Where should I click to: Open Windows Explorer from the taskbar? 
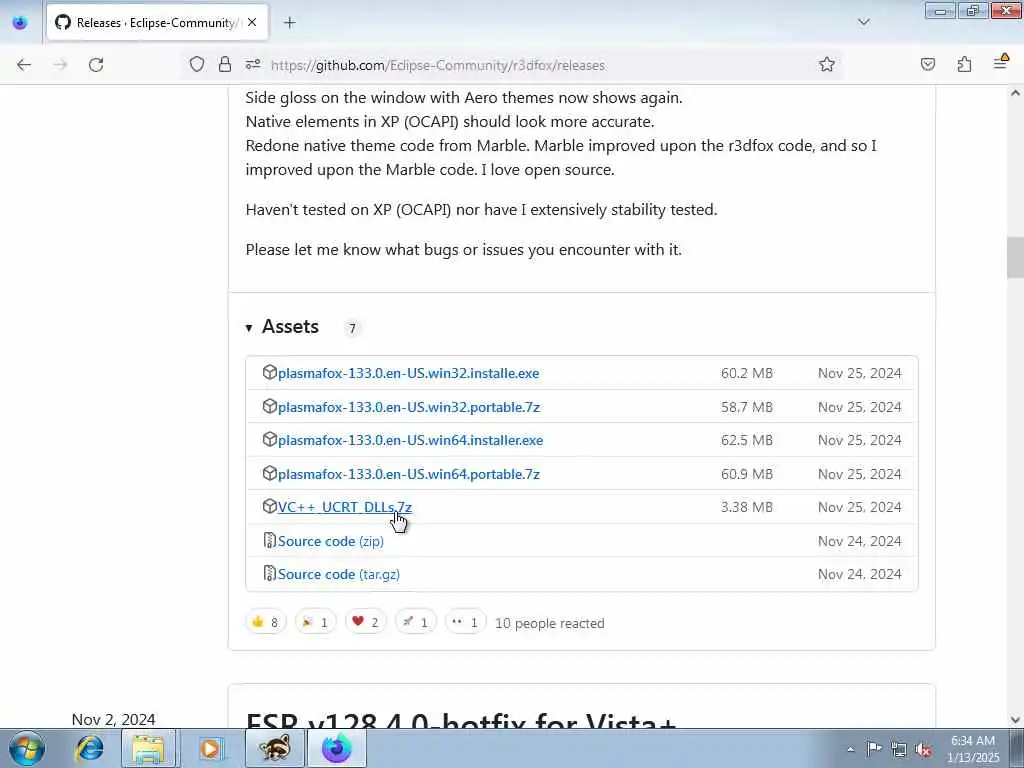(x=149, y=748)
